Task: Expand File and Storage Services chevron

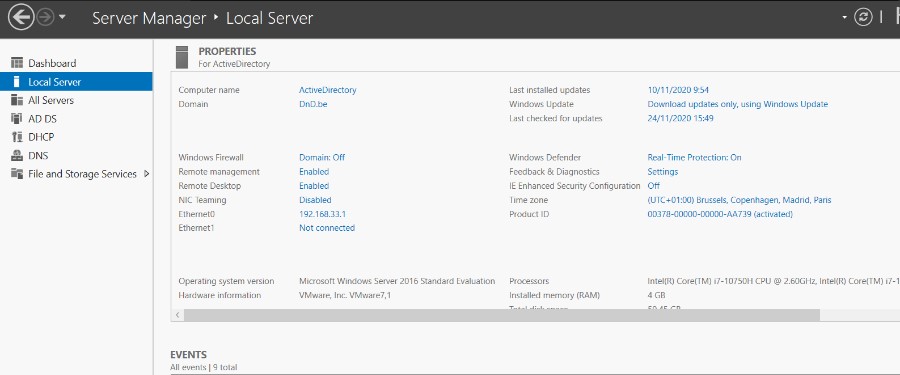Action: pyautogui.click(x=146, y=173)
